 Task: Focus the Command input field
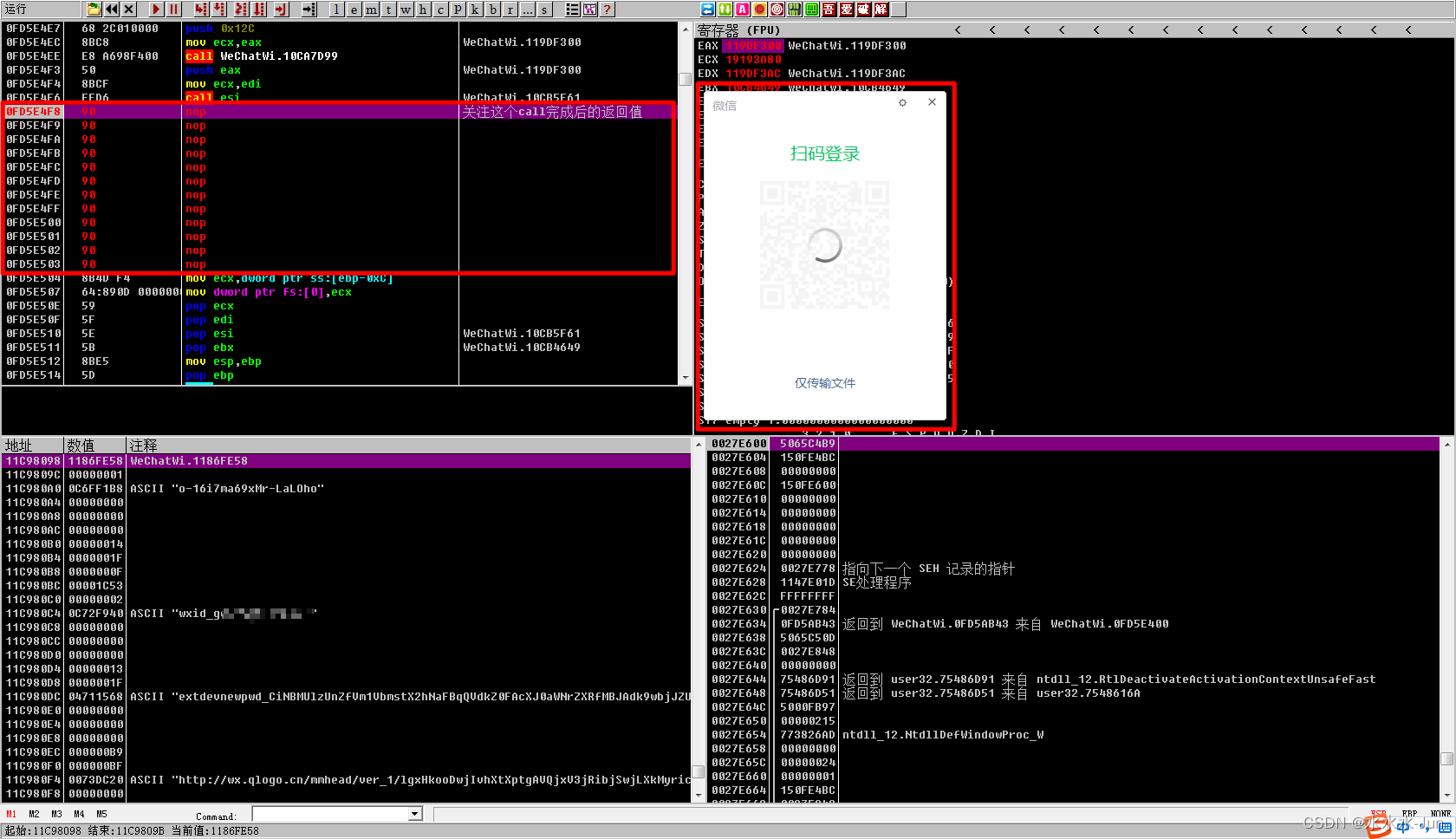click(x=330, y=815)
